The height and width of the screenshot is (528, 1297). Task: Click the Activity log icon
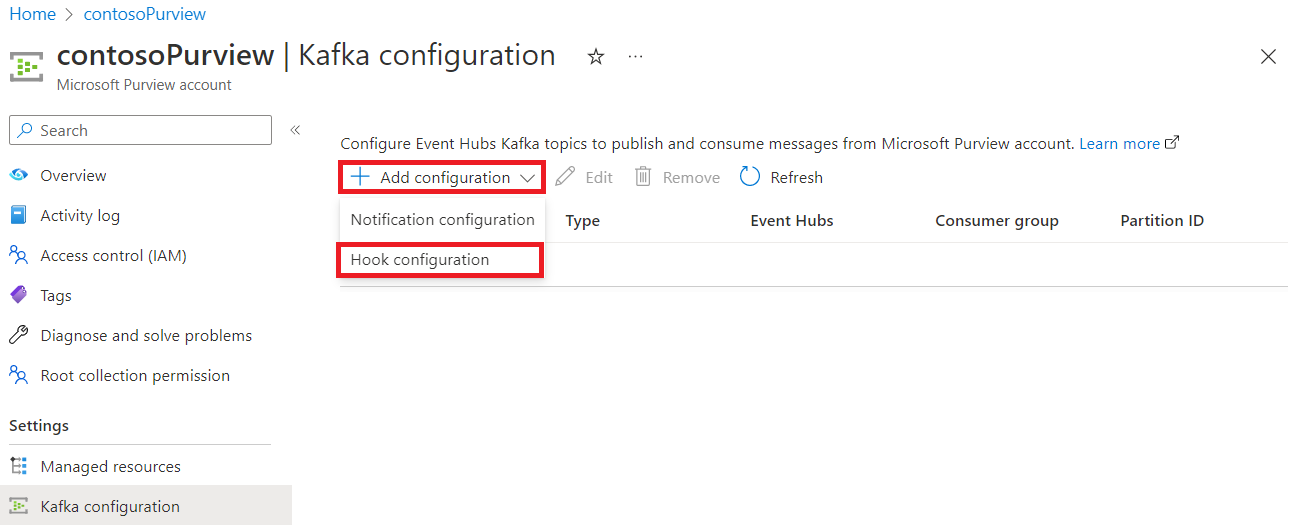(x=19, y=216)
